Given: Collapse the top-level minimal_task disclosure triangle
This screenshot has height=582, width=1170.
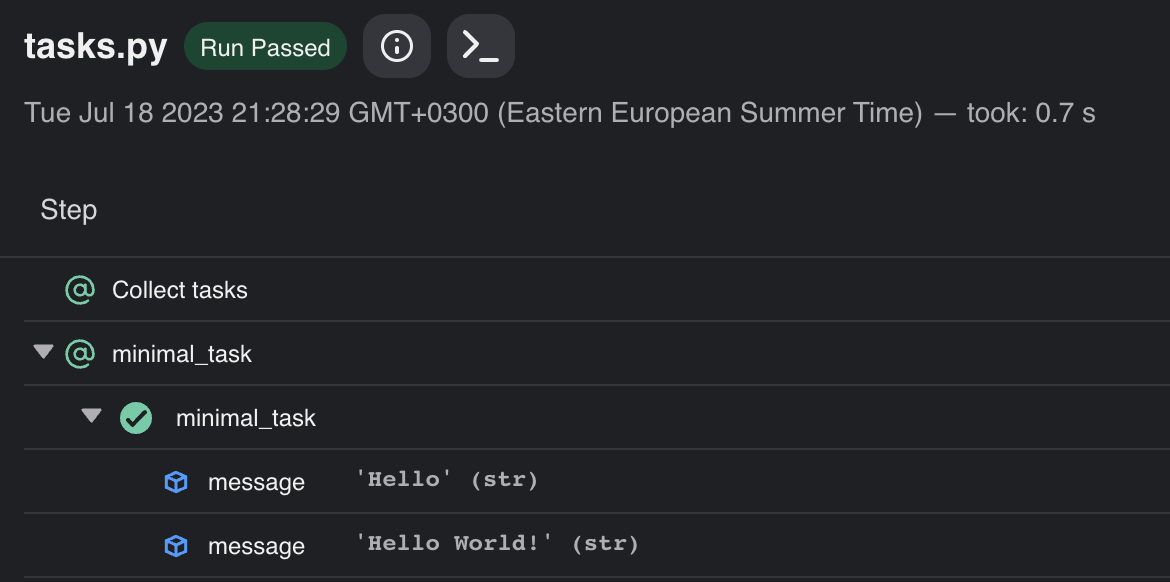Looking at the screenshot, I should click(x=44, y=351).
